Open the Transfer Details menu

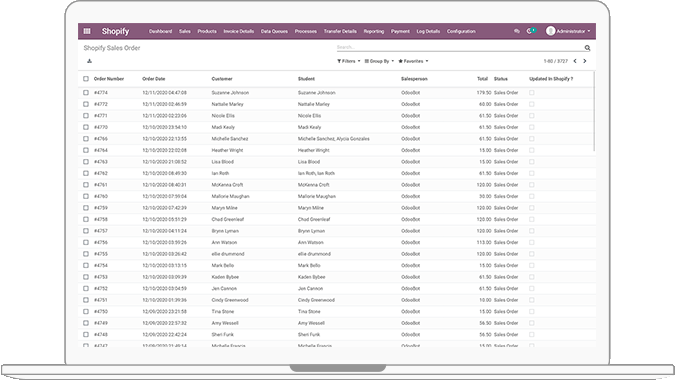pos(340,31)
